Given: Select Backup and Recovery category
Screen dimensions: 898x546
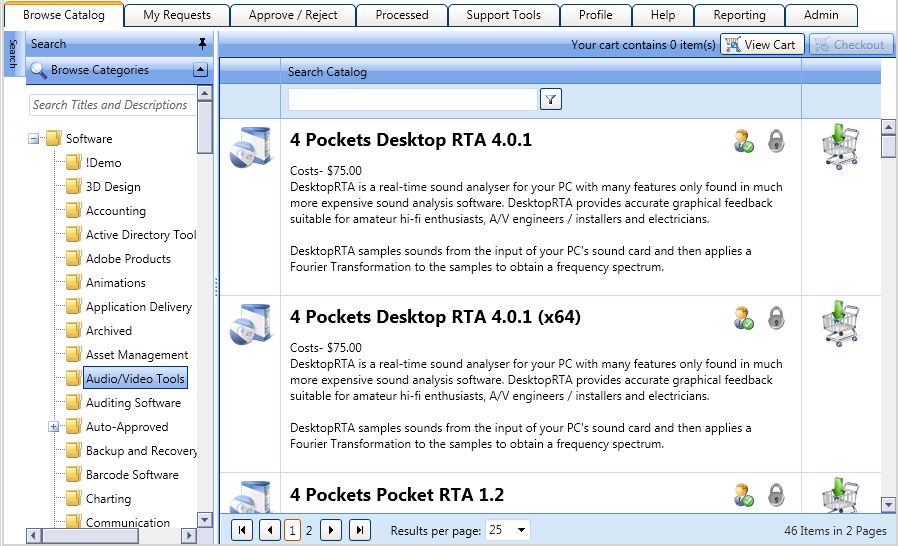Looking at the screenshot, I should coord(141,451).
